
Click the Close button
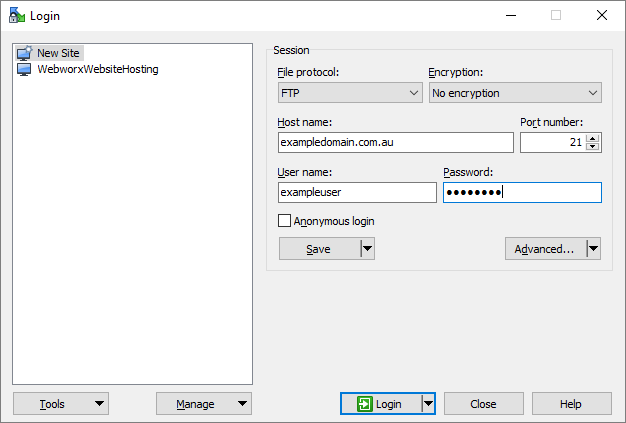click(483, 404)
